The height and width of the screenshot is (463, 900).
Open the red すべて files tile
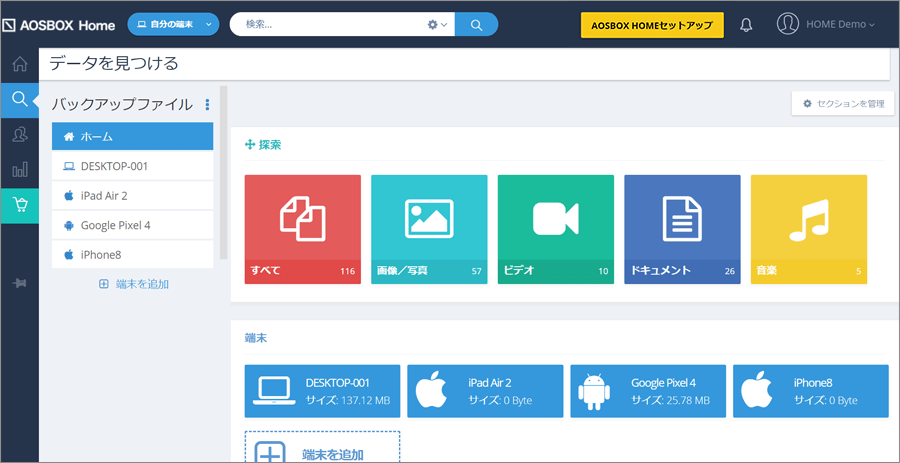coord(302,229)
